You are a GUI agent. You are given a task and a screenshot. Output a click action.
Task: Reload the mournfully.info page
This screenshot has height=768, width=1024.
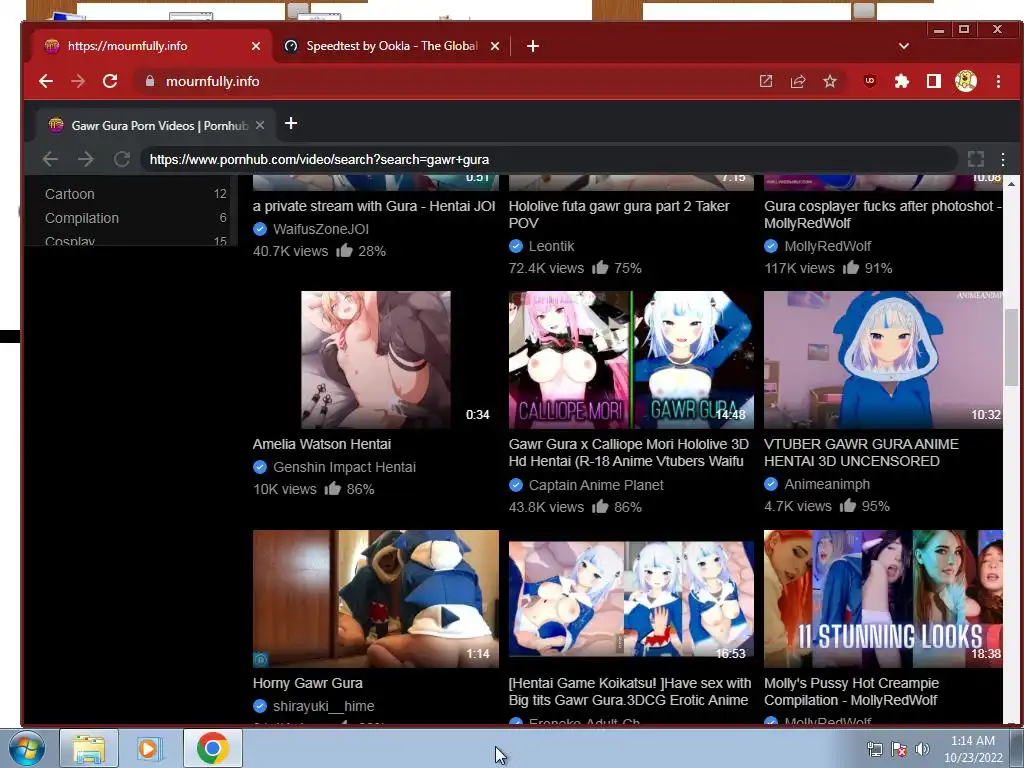point(110,81)
